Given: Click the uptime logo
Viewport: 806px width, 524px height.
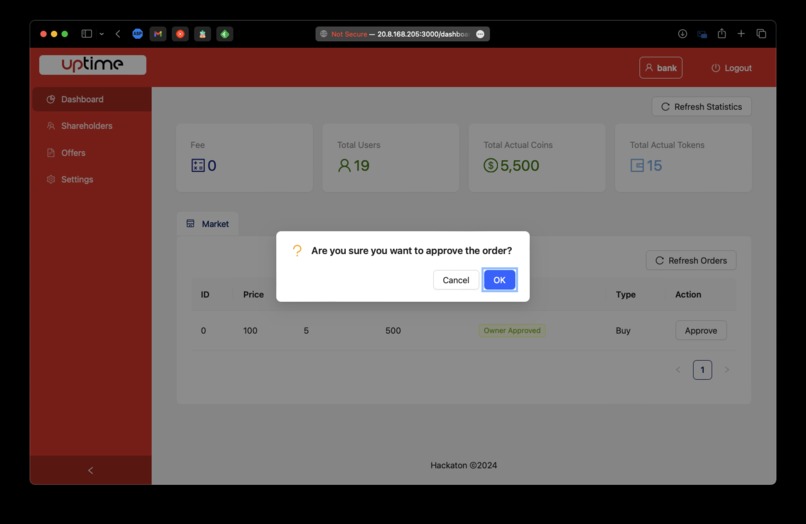Looking at the screenshot, I should point(93,65).
